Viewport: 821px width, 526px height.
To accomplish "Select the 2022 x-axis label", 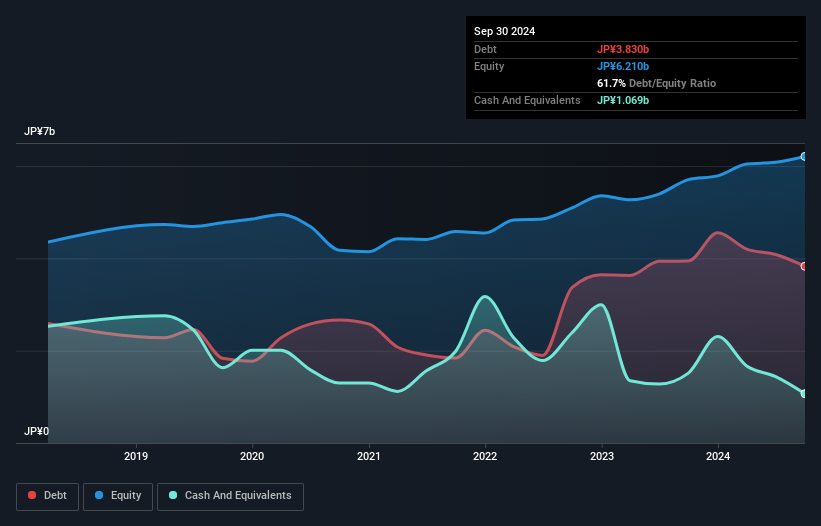I will (485, 456).
